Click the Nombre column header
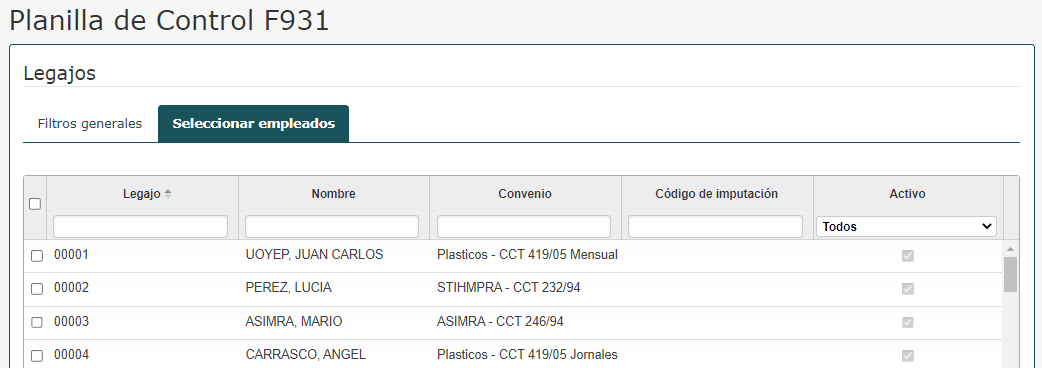This screenshot has height=368, width=1042. click(x=334, y=194)
